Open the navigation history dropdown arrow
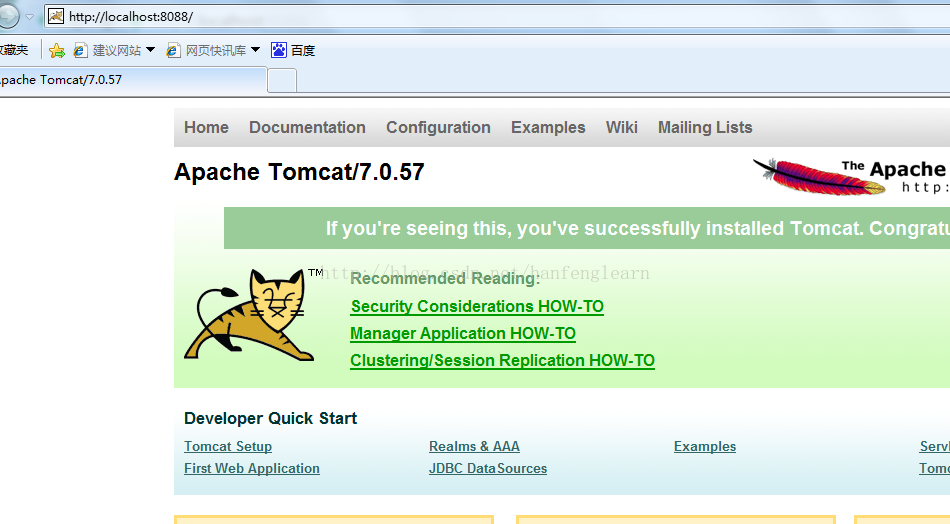The width and height of the screenshot is (950, 524). click(x=29, y=17)
